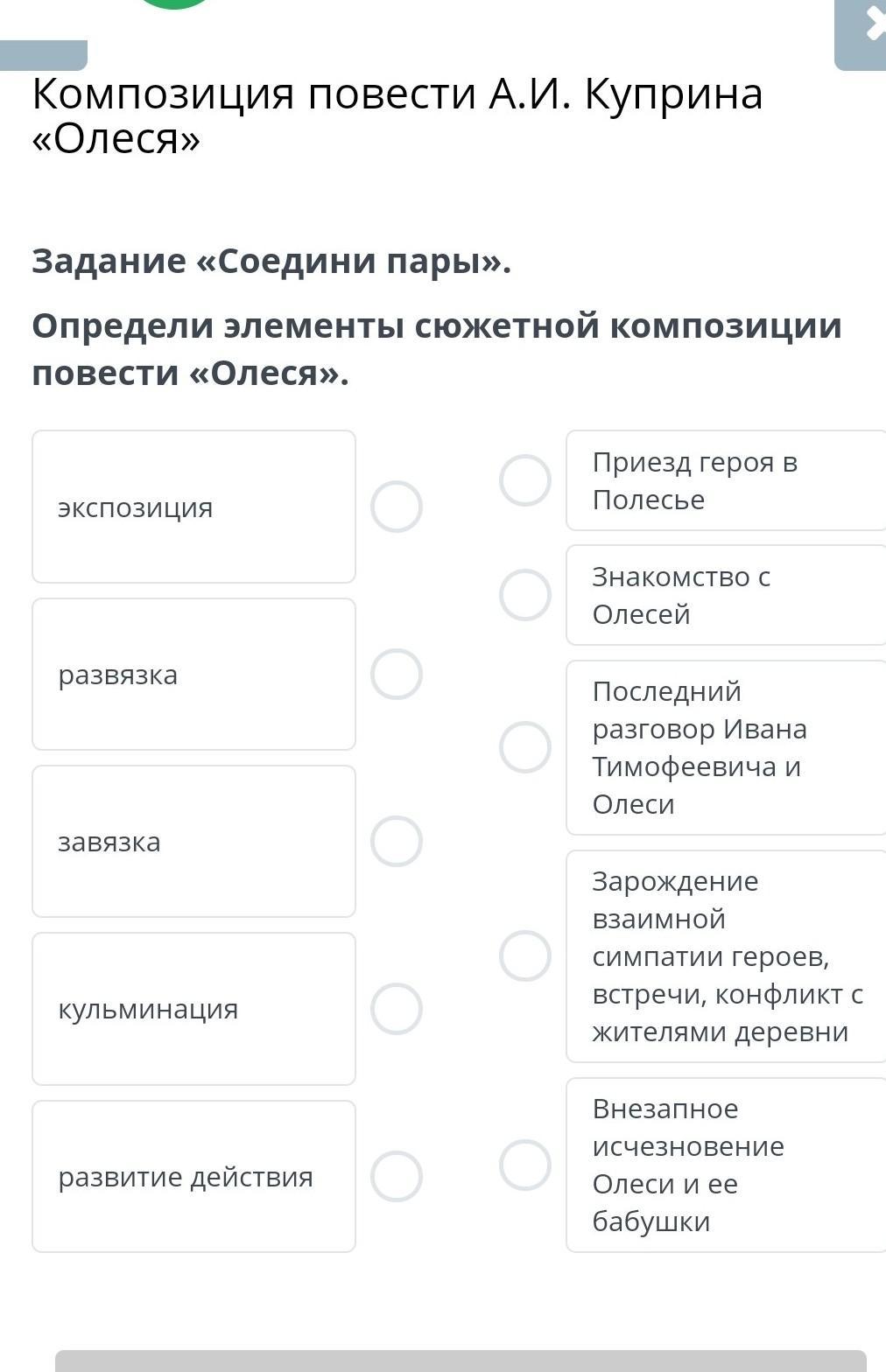Select the circle beside Зарождение взаимной симпатии
This screenshot has height=1372, width=886.
click(x=525, y=955)
